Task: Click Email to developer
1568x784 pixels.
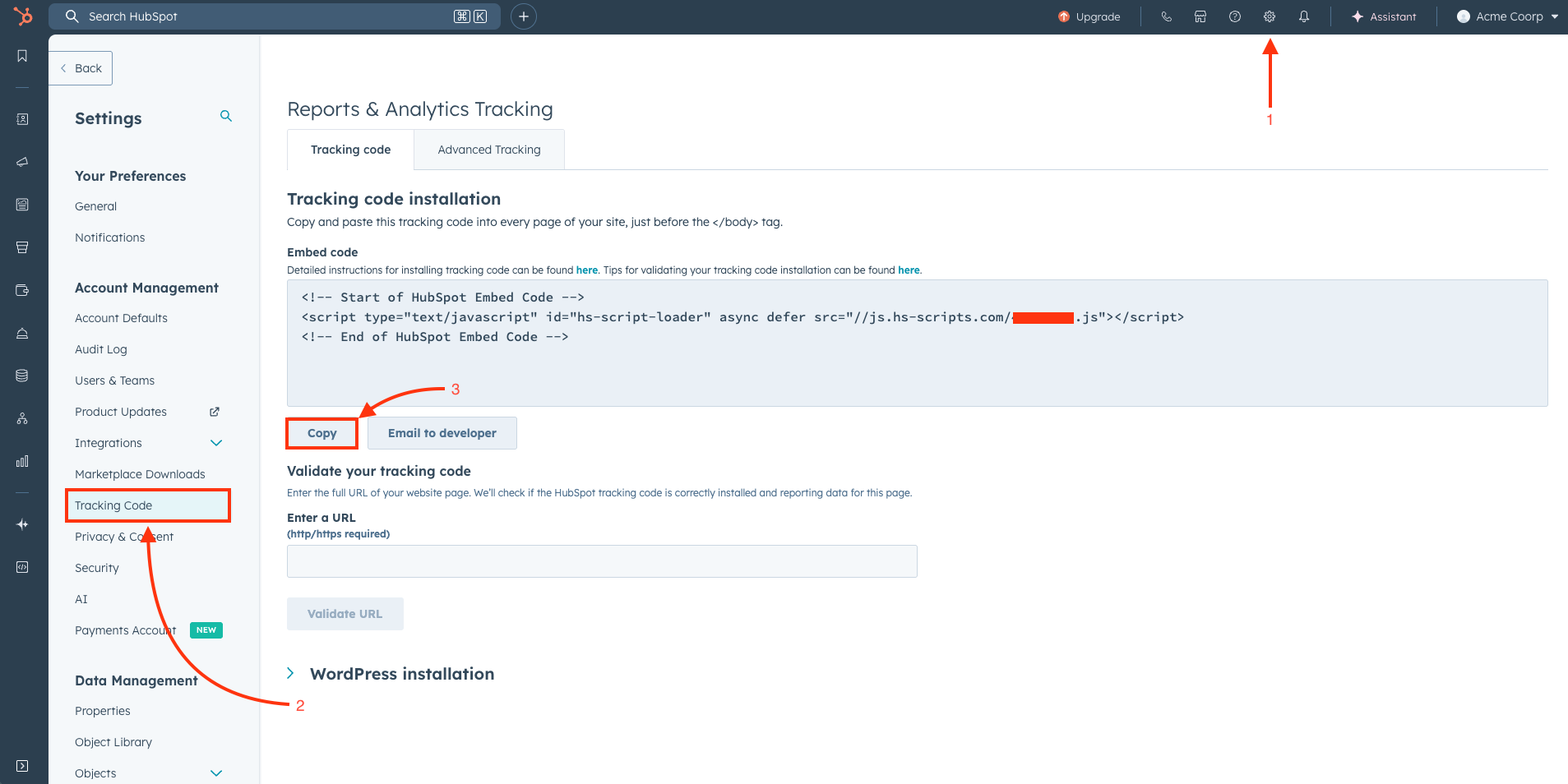Action: point(442,433)
